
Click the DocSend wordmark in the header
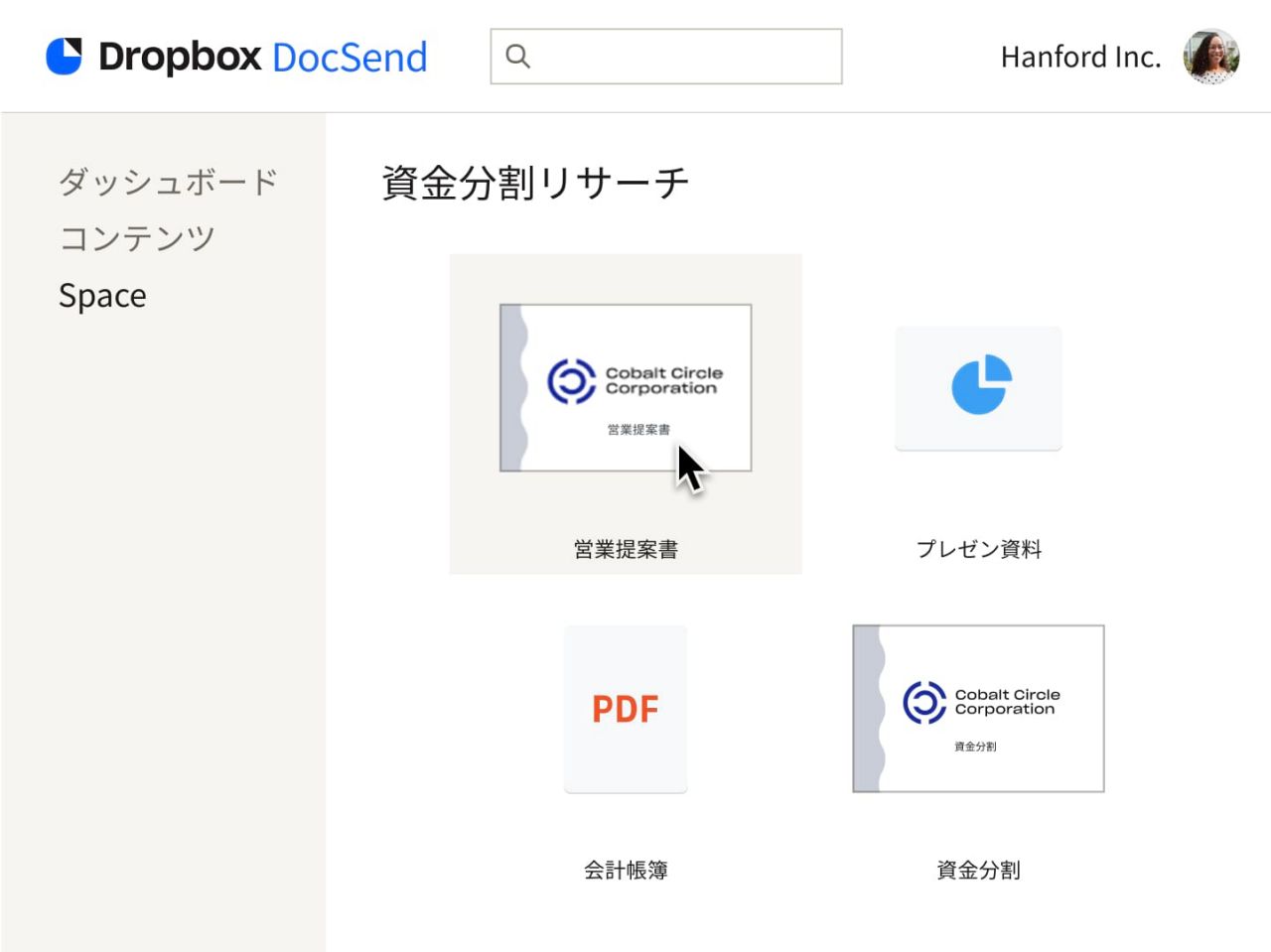pyautogui.click(x=349, y=58)
